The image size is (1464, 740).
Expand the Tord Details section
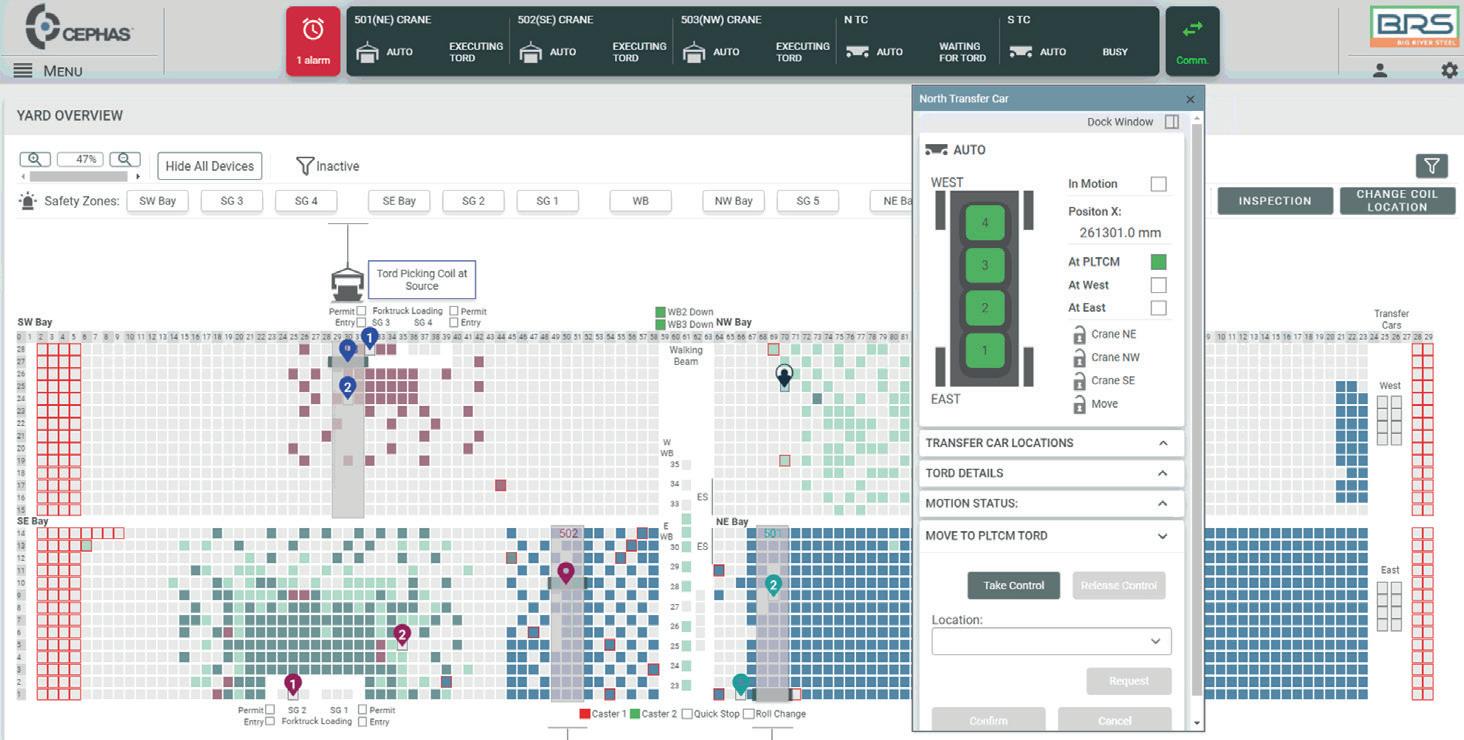point(1051,473)
